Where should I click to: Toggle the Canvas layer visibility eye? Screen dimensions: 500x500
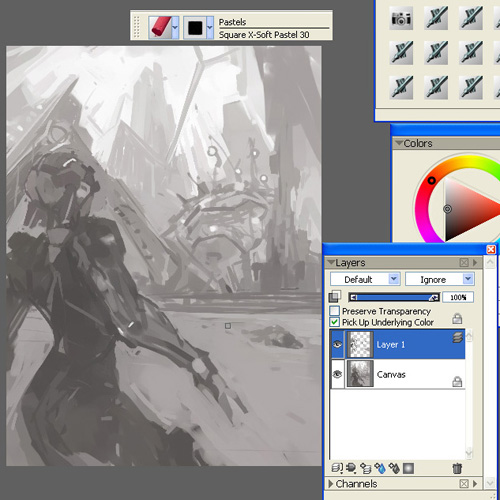point(337,374)
